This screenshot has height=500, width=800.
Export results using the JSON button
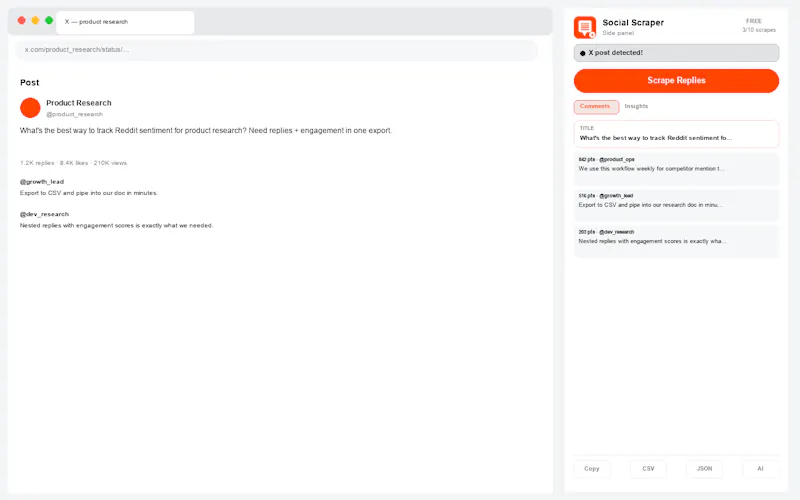click(x=704, y=468)
